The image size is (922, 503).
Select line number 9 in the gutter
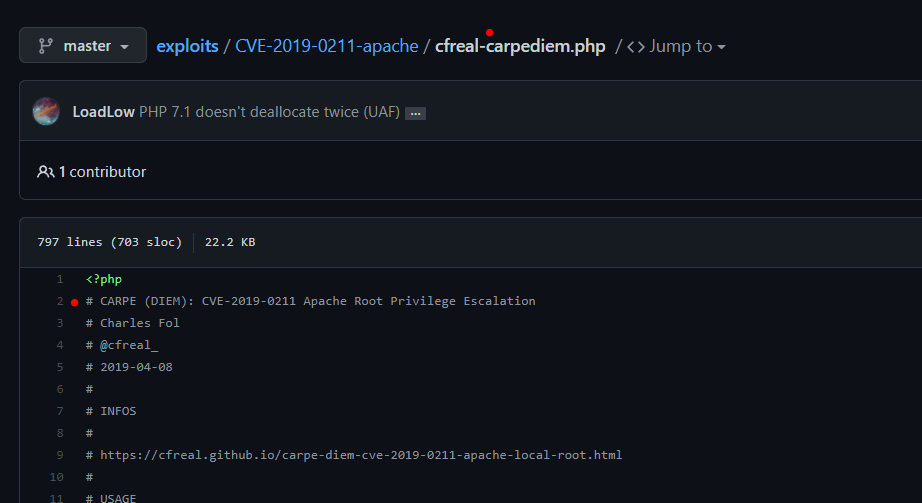tap(60, 455)
